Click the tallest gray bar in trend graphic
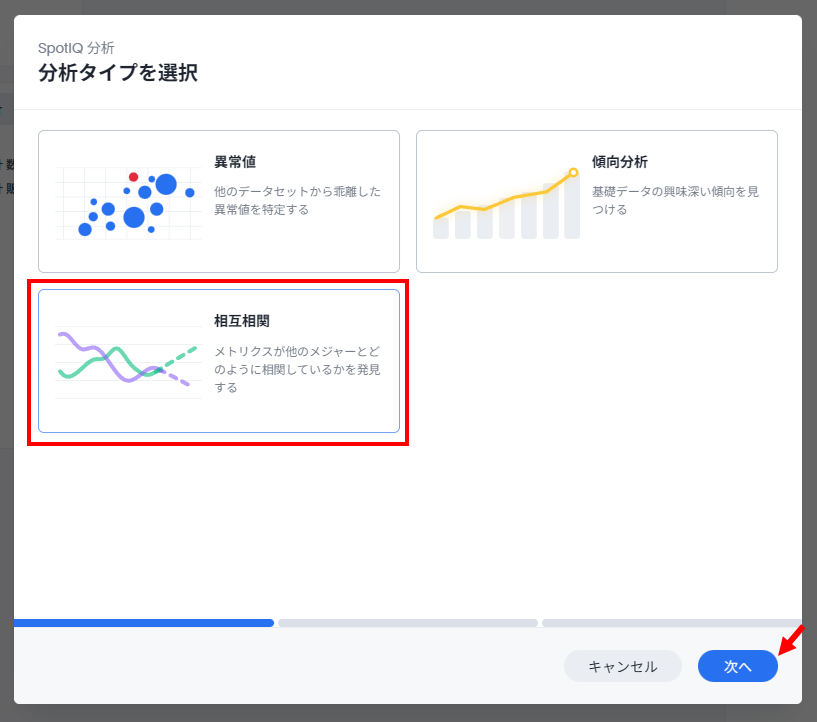 572,209
